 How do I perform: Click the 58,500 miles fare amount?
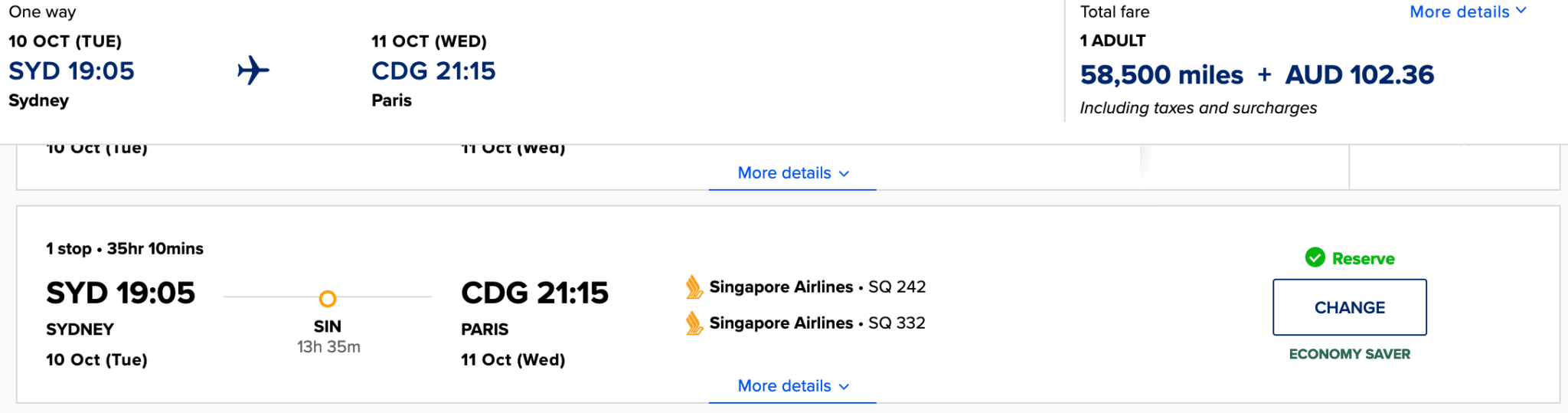tap(1161, 75)
